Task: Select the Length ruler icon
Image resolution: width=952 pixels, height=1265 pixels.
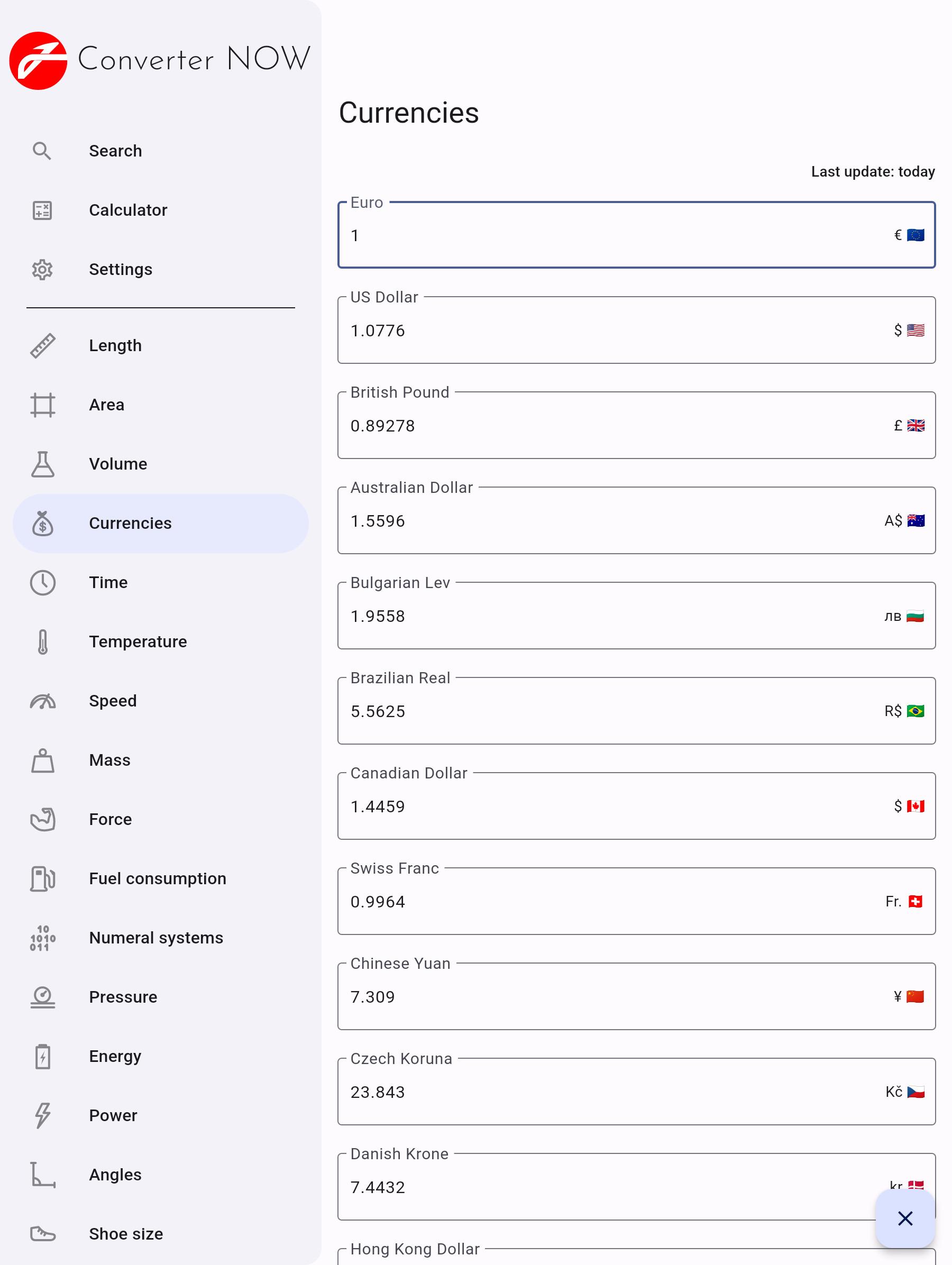Action: [42, 345]
